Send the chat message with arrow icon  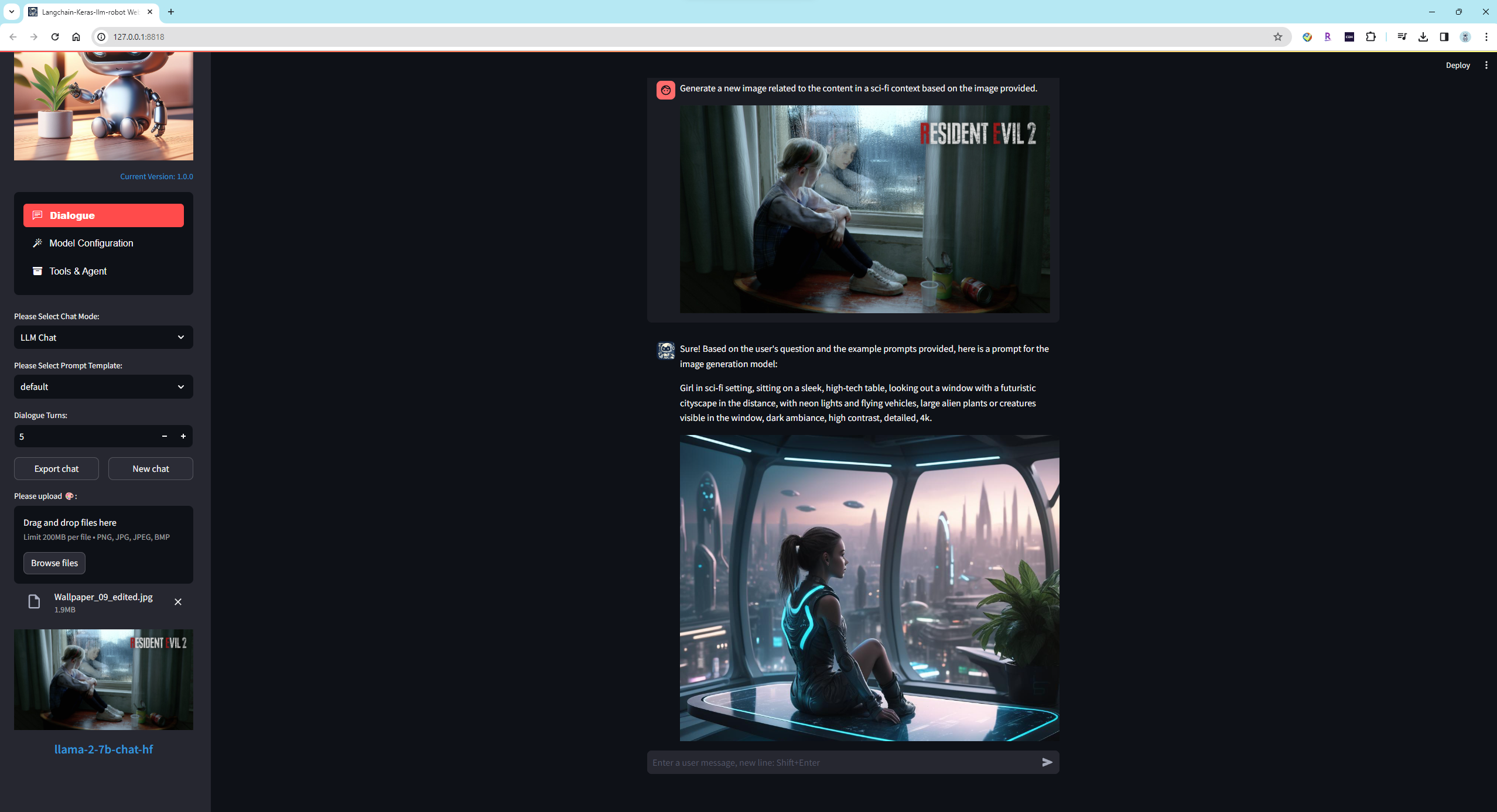point(1047,762)
